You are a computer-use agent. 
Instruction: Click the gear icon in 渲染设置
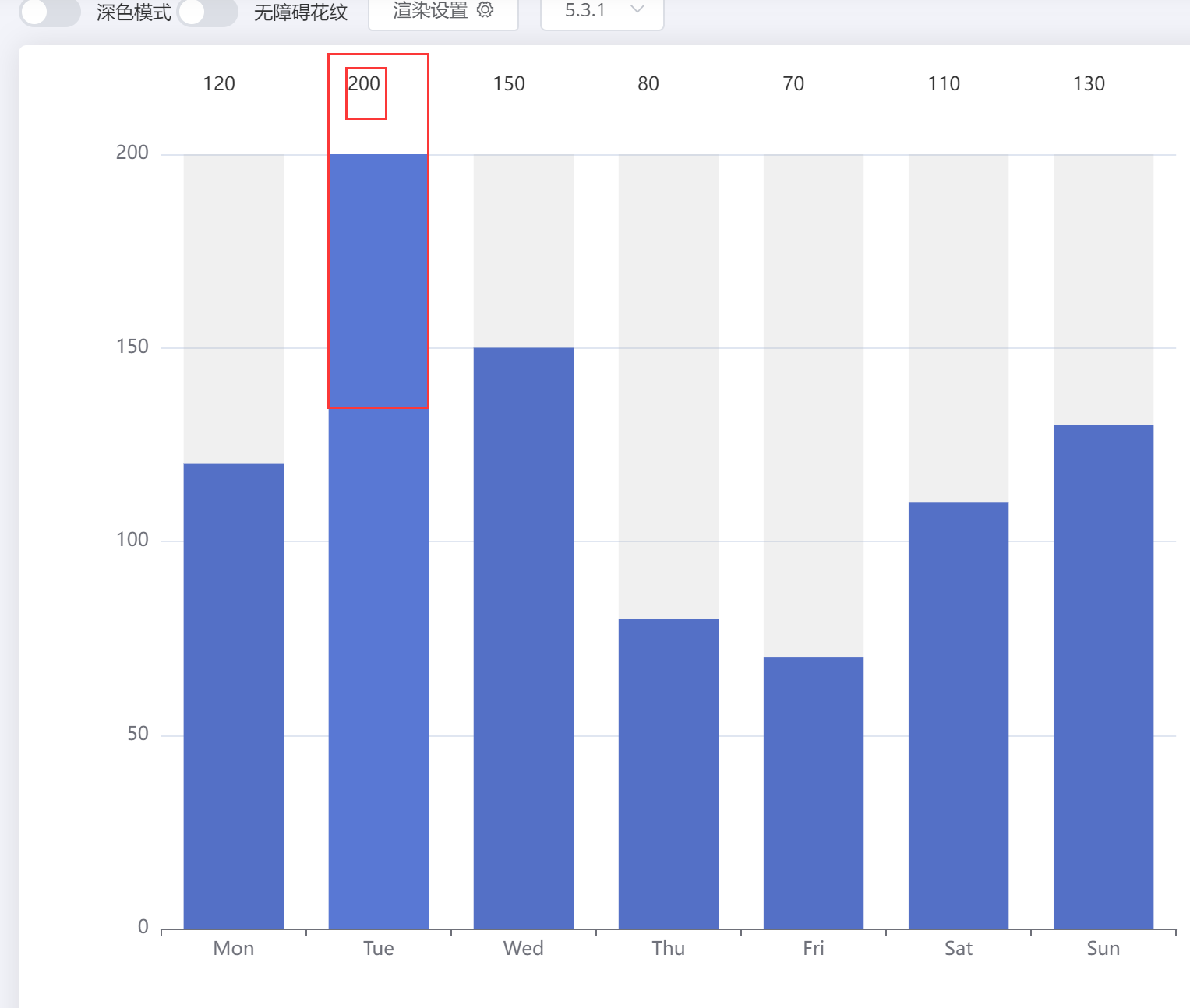(x=485, y=10)
